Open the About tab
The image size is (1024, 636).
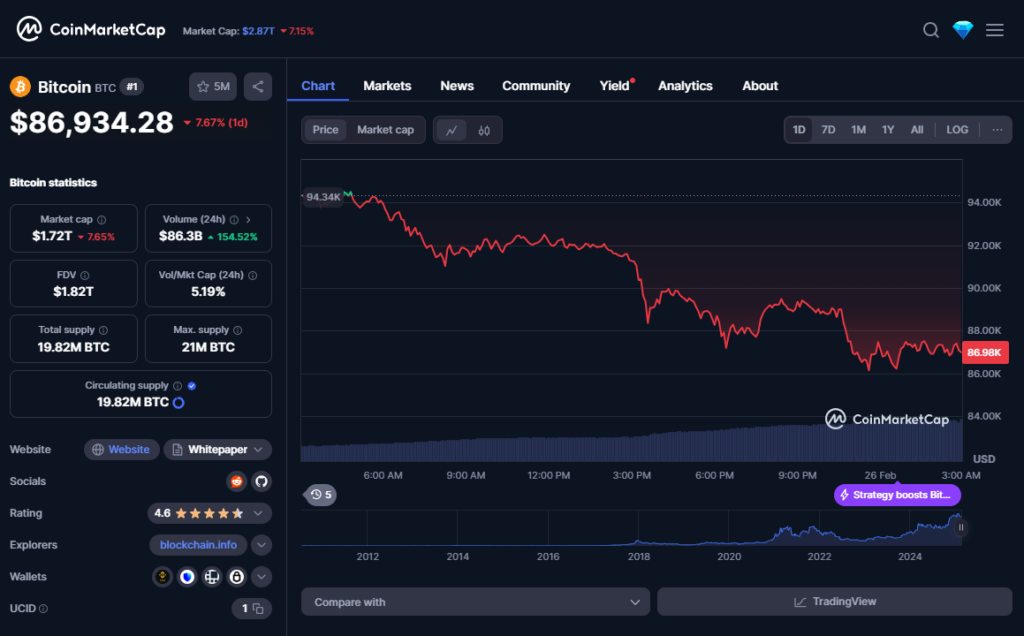point(760,86)
